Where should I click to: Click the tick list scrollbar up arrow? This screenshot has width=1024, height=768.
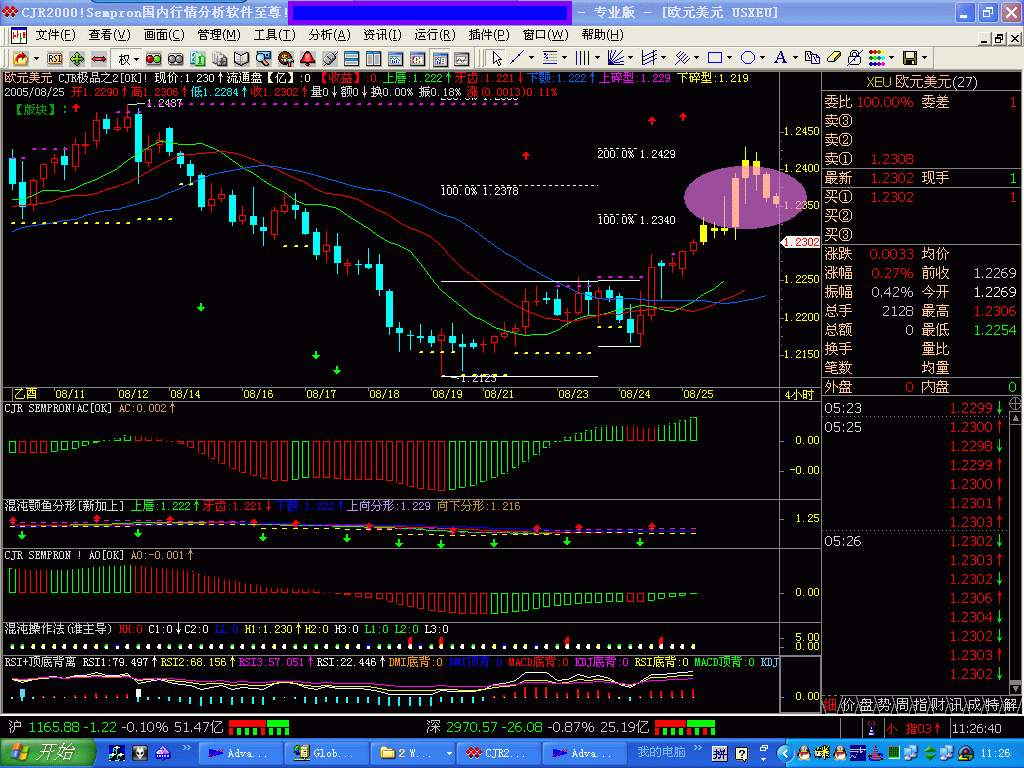(x=1016, y=417)
